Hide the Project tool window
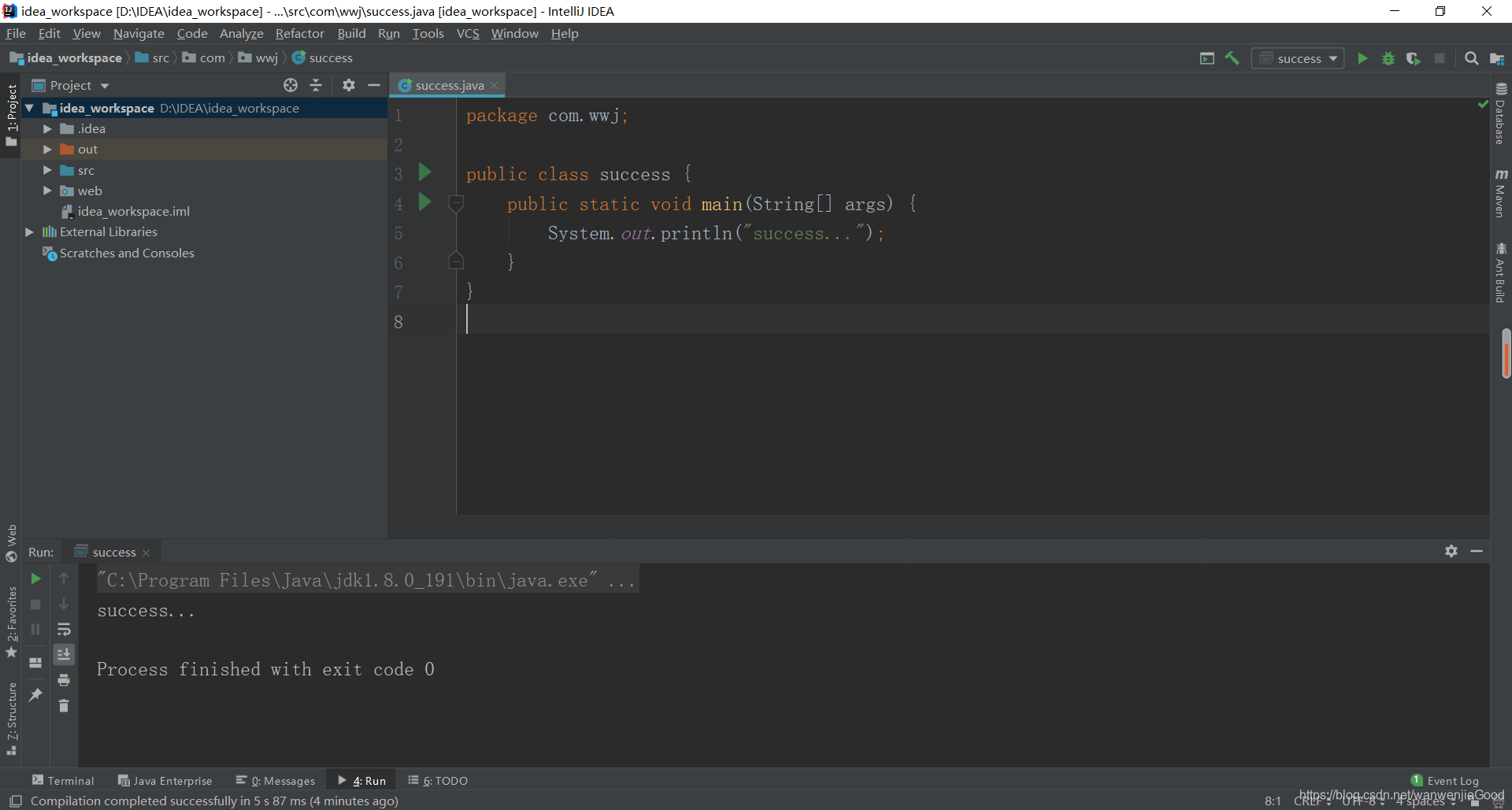The width and height of the screenshot is (1512, 810). click(x=374, y=85)
